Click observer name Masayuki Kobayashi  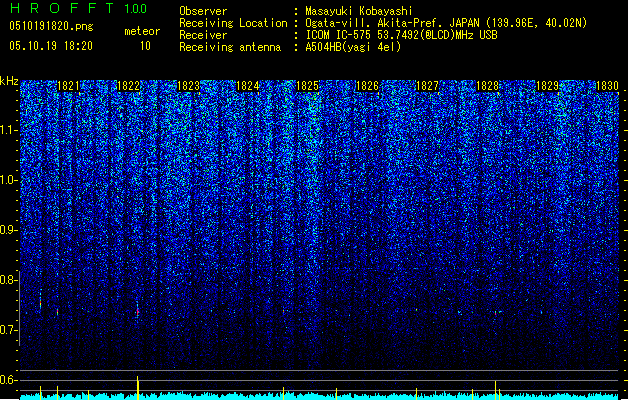359,11
